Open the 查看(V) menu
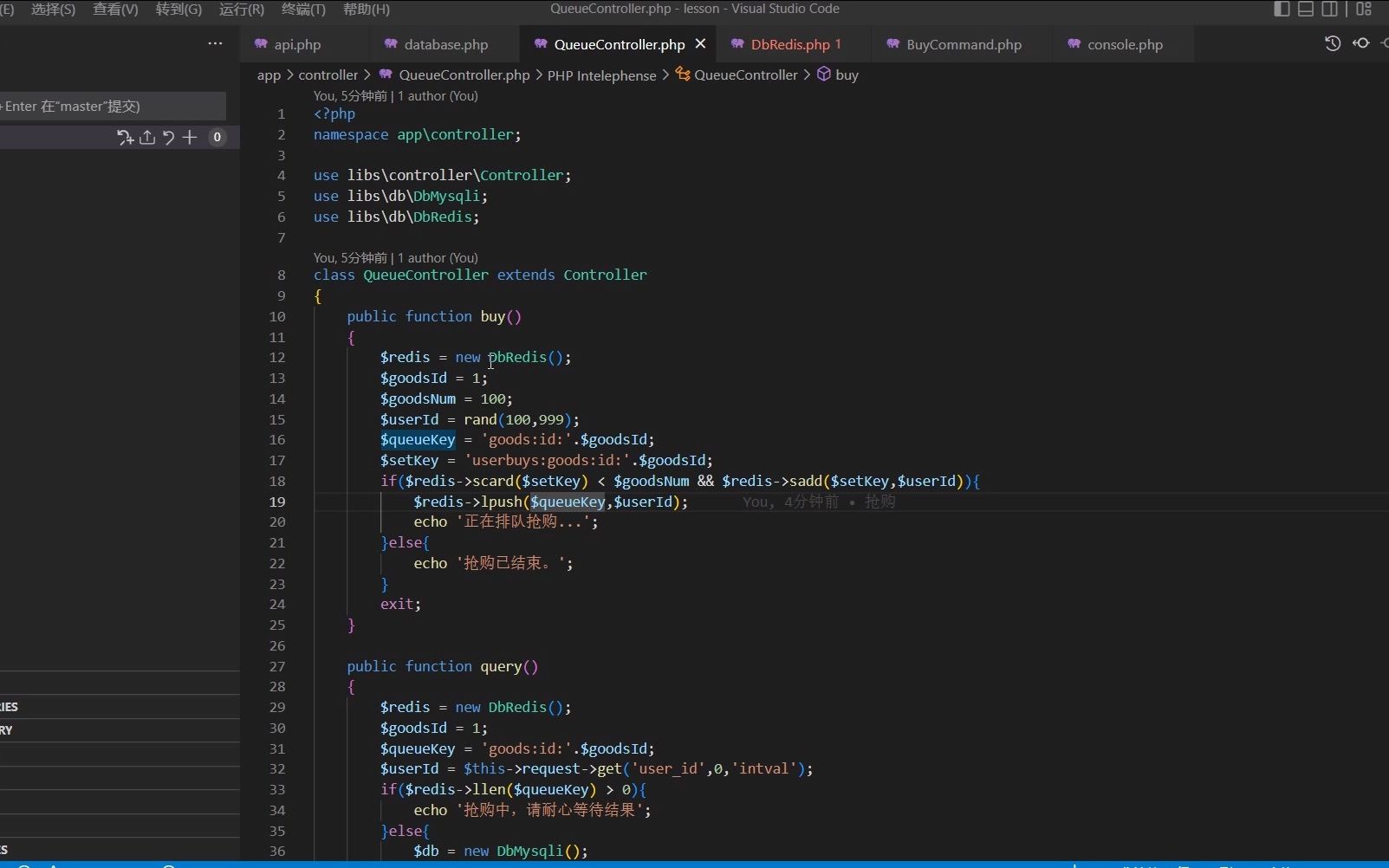This screenshot has height=868, width=1389. [115, 10]
